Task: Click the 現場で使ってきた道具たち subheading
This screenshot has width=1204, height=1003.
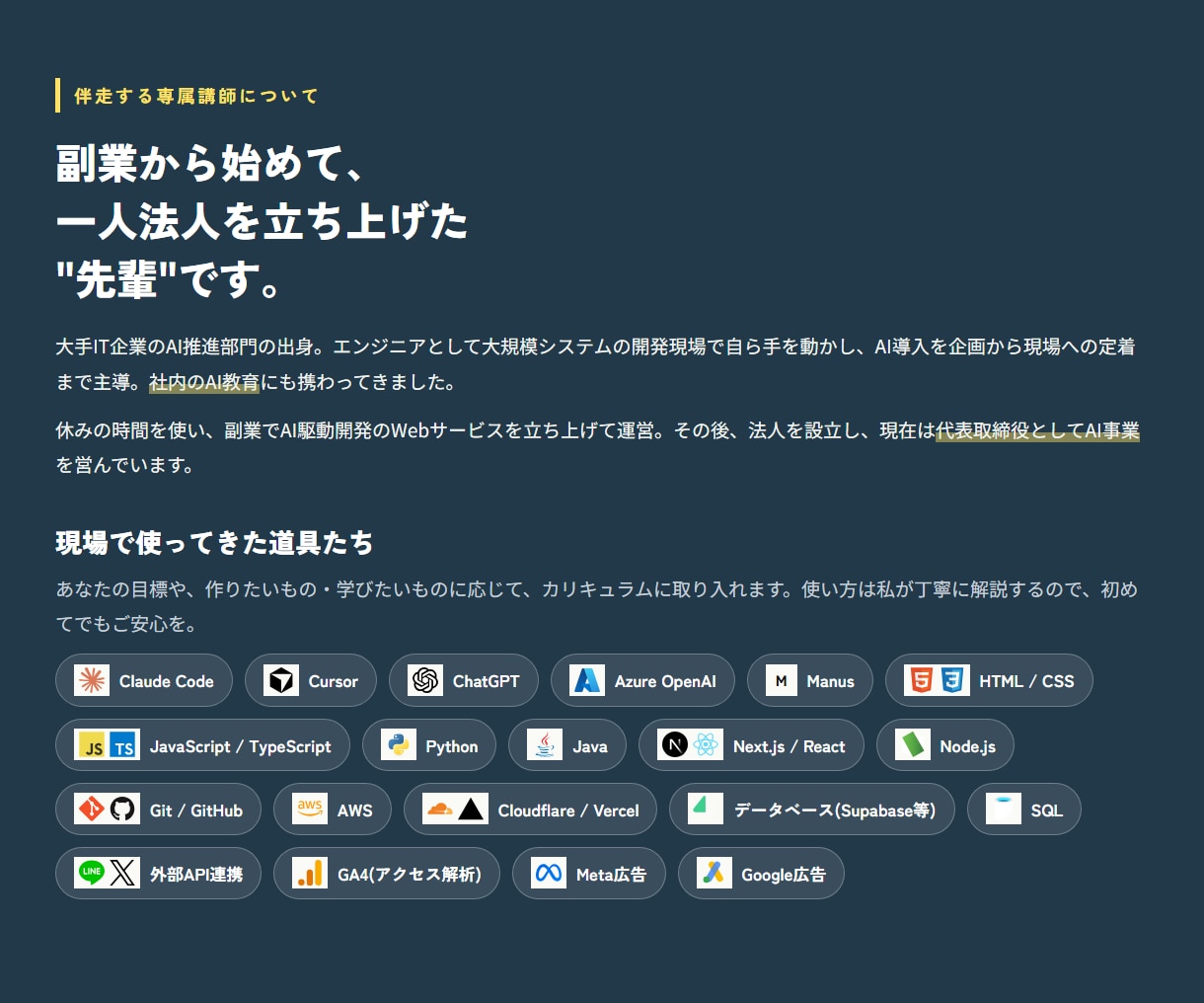Action: coord(214,542)
